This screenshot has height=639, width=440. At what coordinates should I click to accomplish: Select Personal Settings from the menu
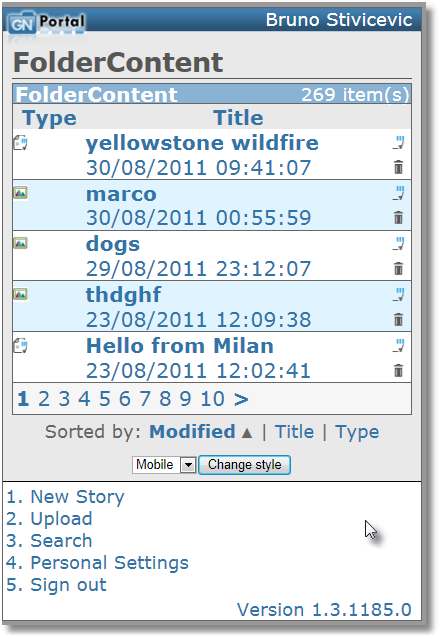(x=97, y=563)
